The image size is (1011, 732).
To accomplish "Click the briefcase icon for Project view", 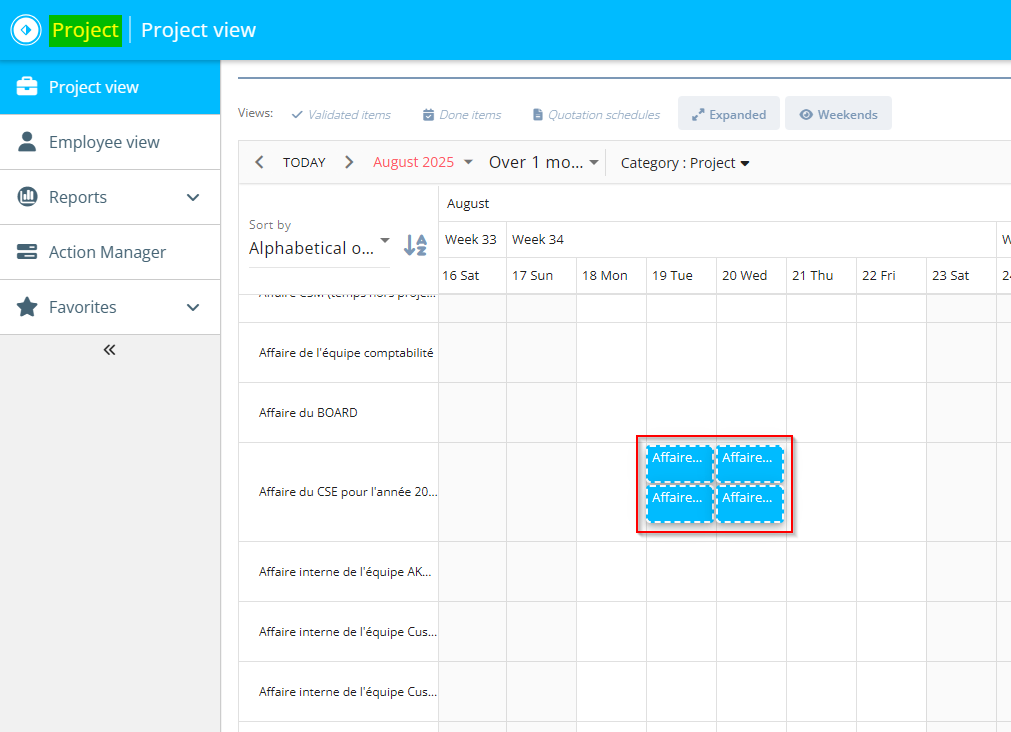I will point(27,87).
